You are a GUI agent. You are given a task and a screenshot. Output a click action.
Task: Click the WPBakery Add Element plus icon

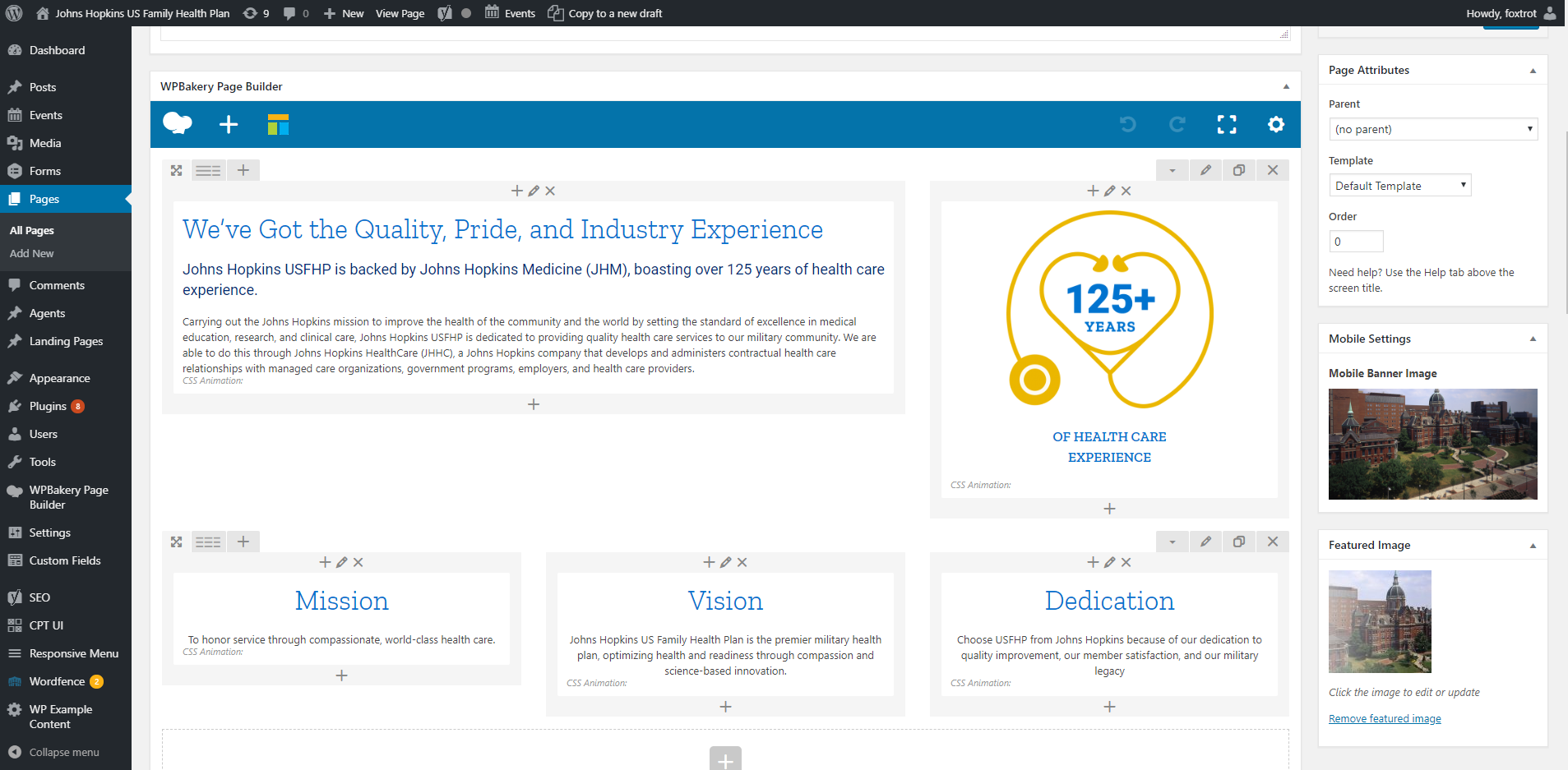[229, 125]
